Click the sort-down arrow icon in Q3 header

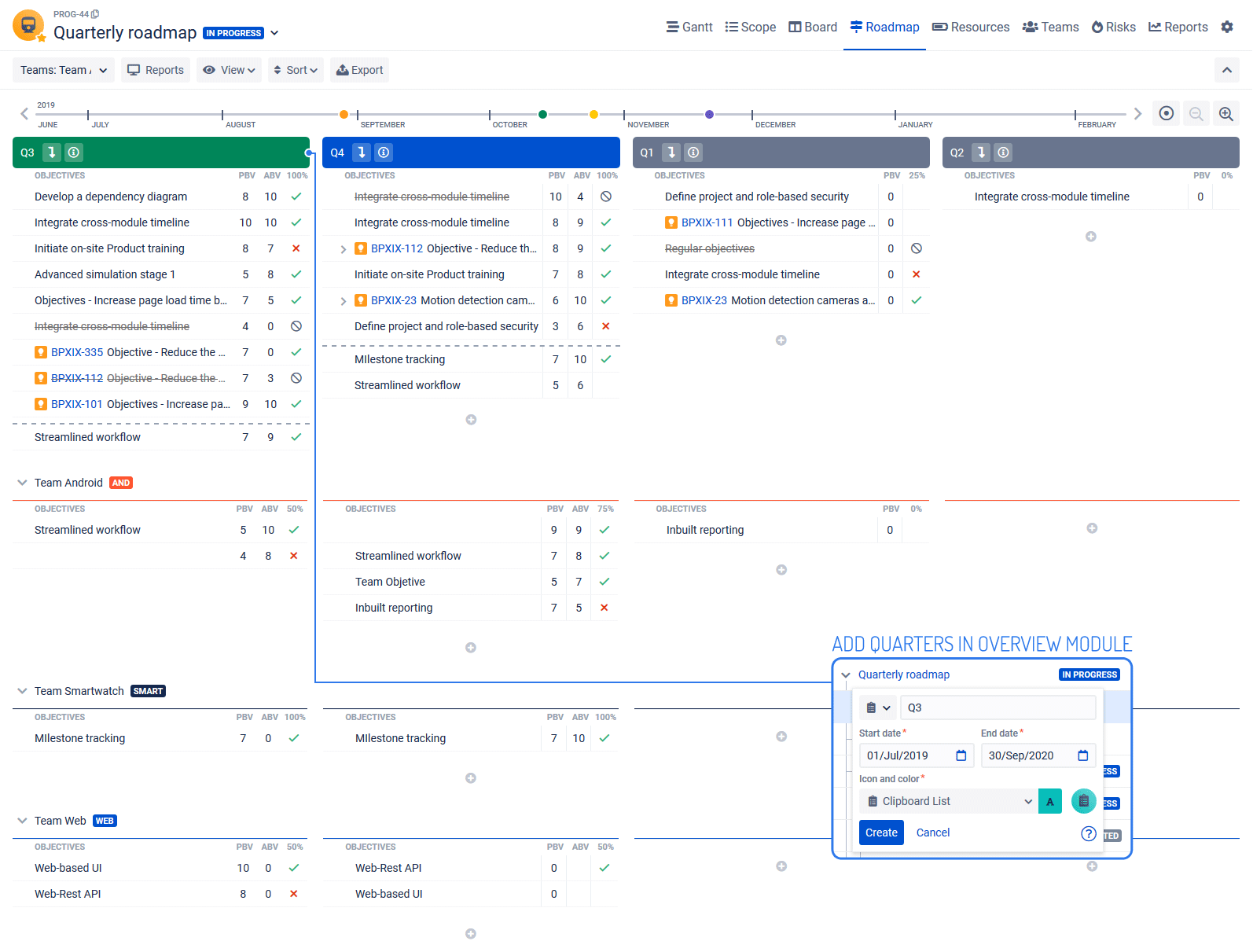pos(51,153)
